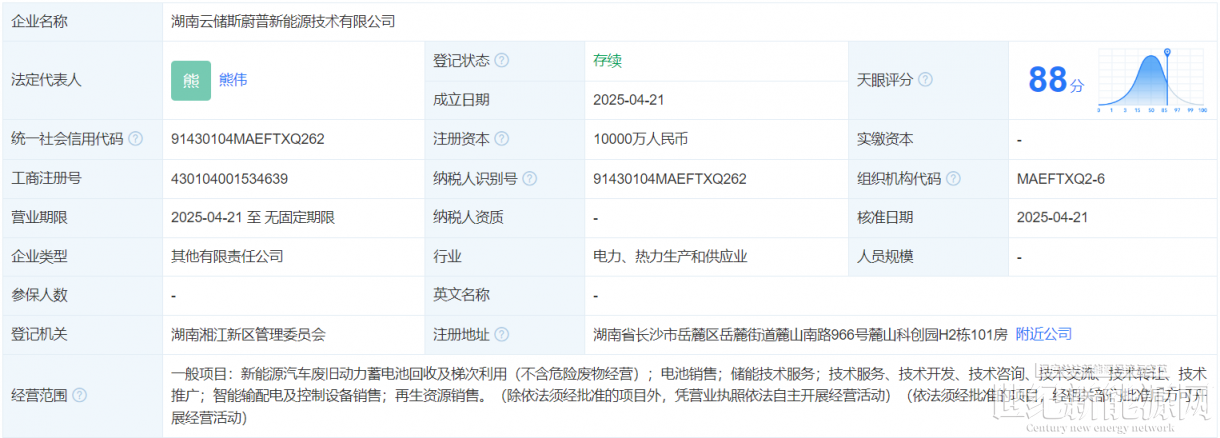Click the 成立日期 label cell

pyautogui.click(x=505, y=100)
